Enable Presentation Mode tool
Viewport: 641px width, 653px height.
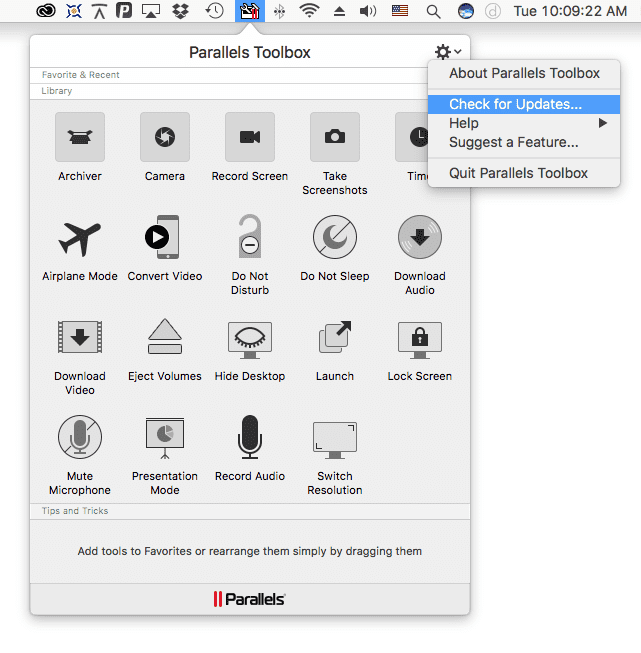point(165,438)
